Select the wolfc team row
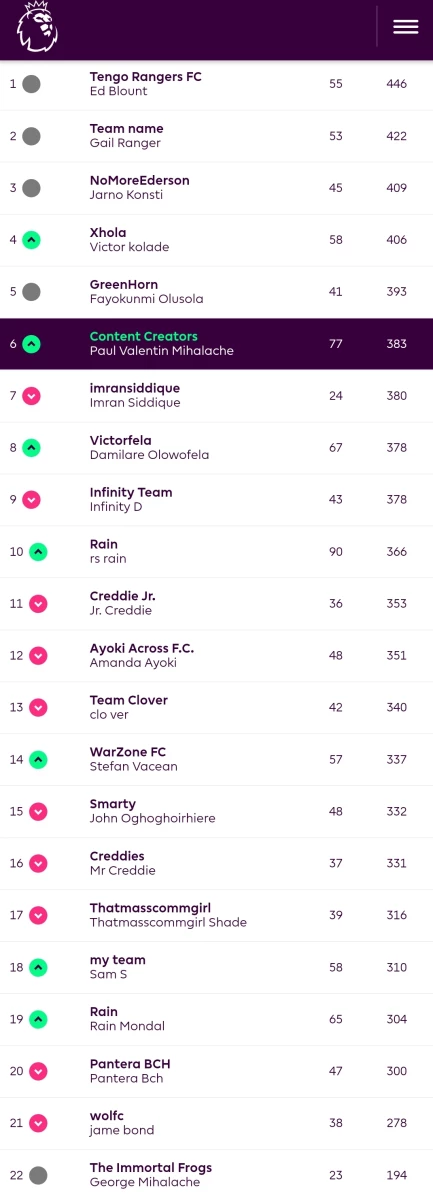 click(216, 1124)
